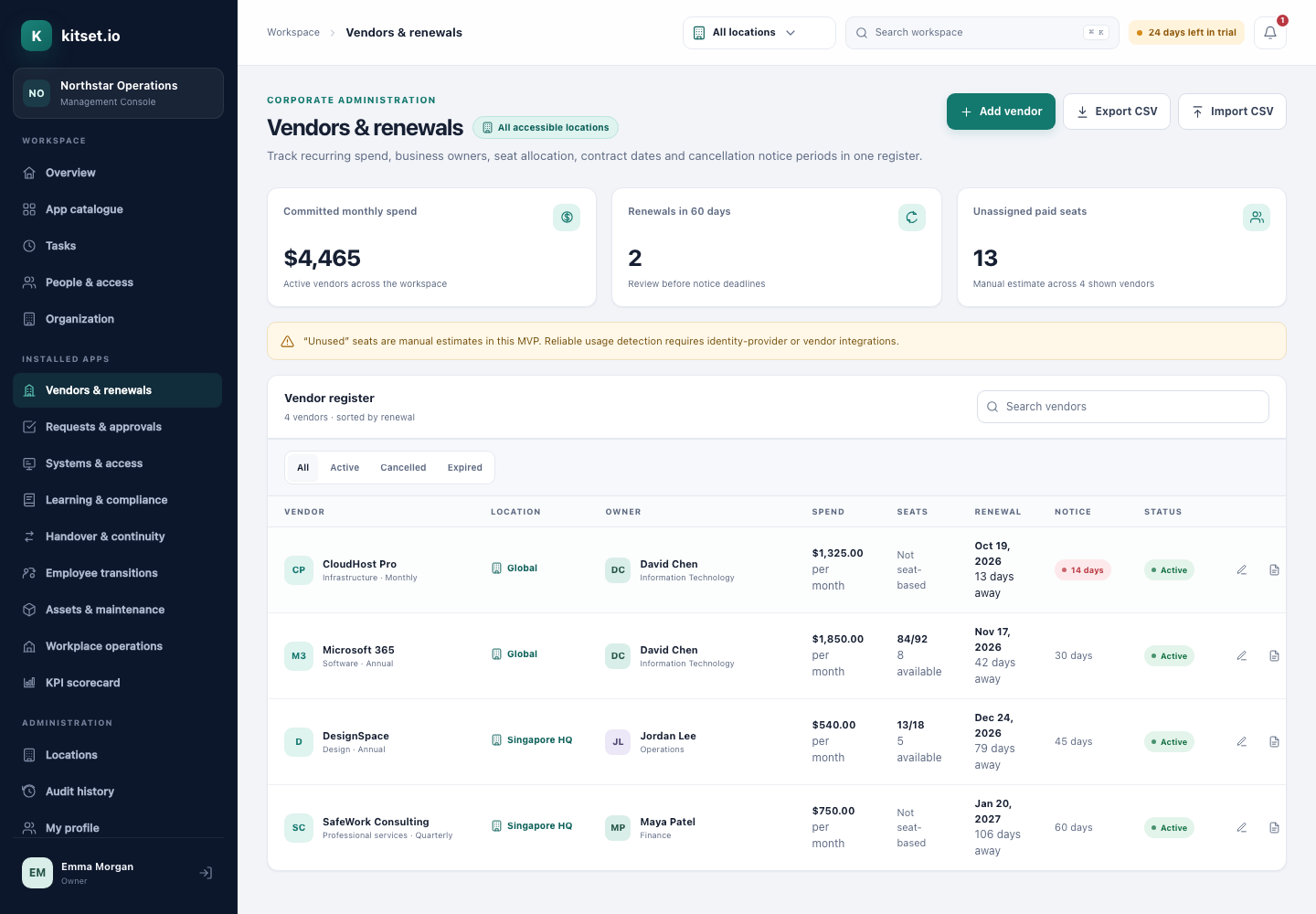Screen dimensions: 1316x914
Task: Edit the SafeWork Consulting vendor row
Action: pyautogui.click(x=1242, y=827)
